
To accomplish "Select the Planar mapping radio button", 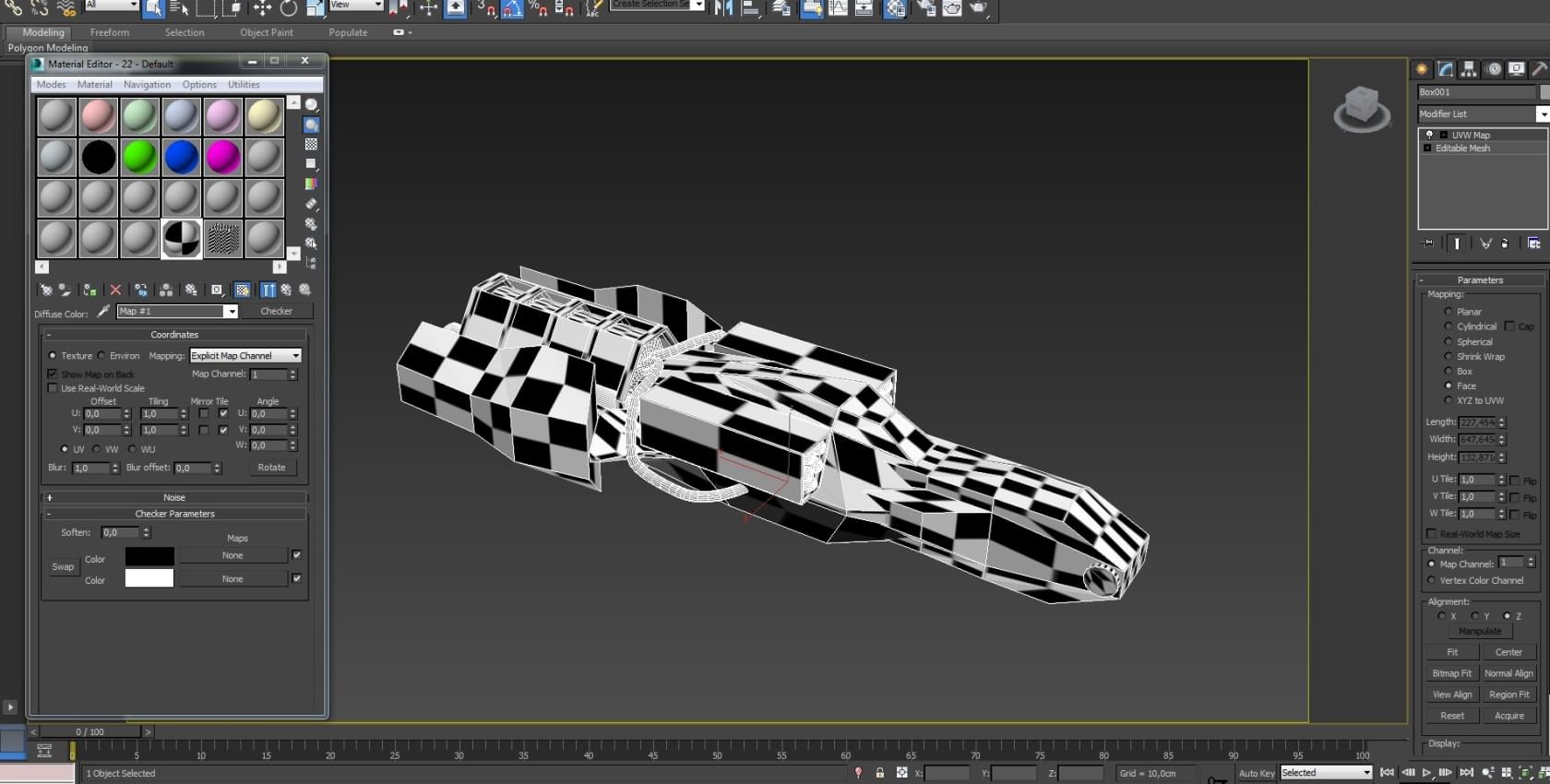I will [x=1448, y=312].
